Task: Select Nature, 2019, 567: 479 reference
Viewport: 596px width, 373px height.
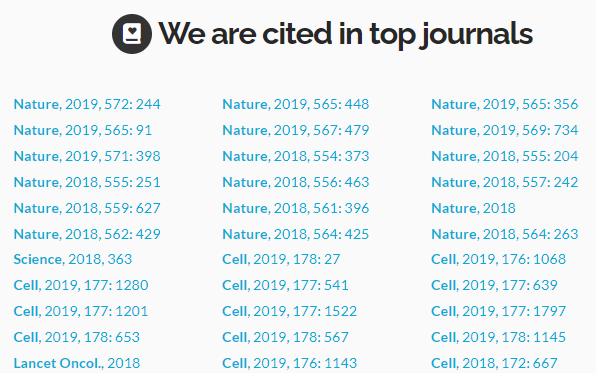Action: [x=296, y=130]
